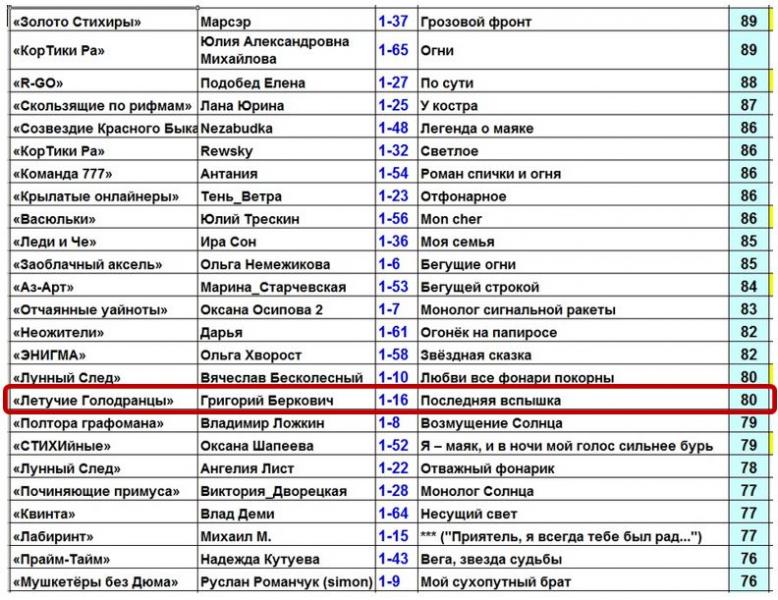
Task: Click the title «Монолог сигнальной ракеты»
Action: (x=517, y=310)
